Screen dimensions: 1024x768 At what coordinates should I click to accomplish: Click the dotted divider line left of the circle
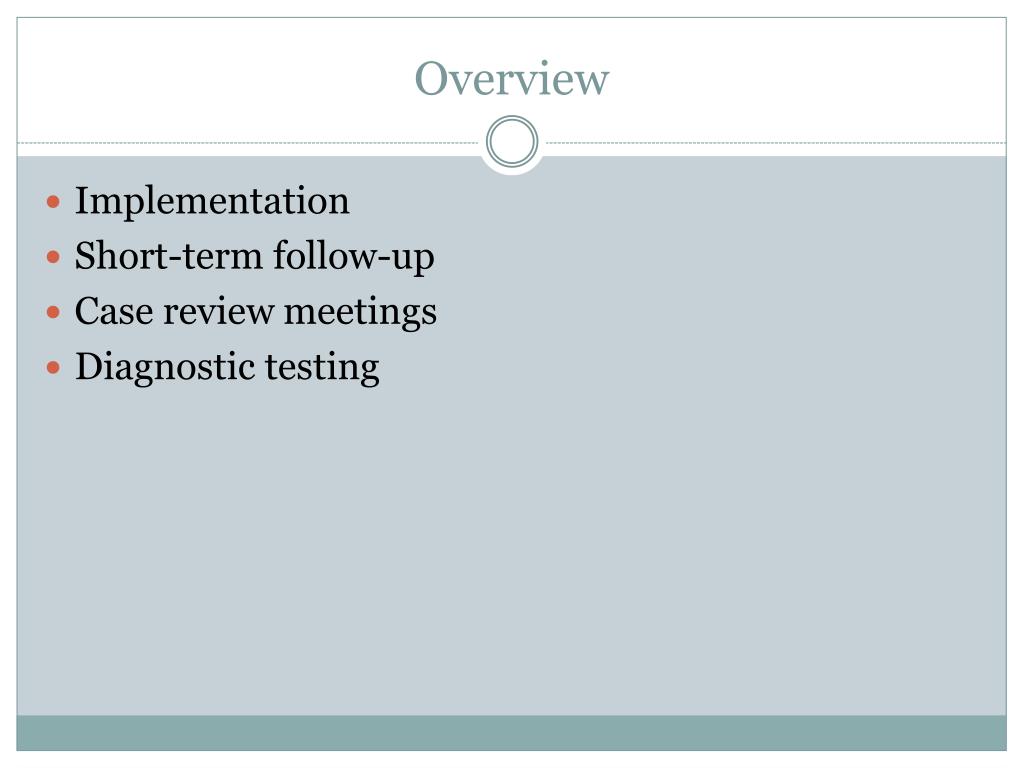pos(248,142)
